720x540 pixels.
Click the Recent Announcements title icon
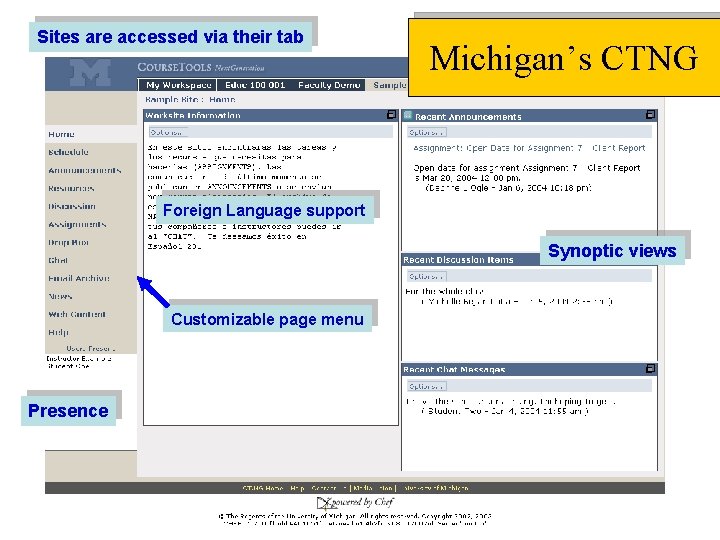[x=408, y=116]
